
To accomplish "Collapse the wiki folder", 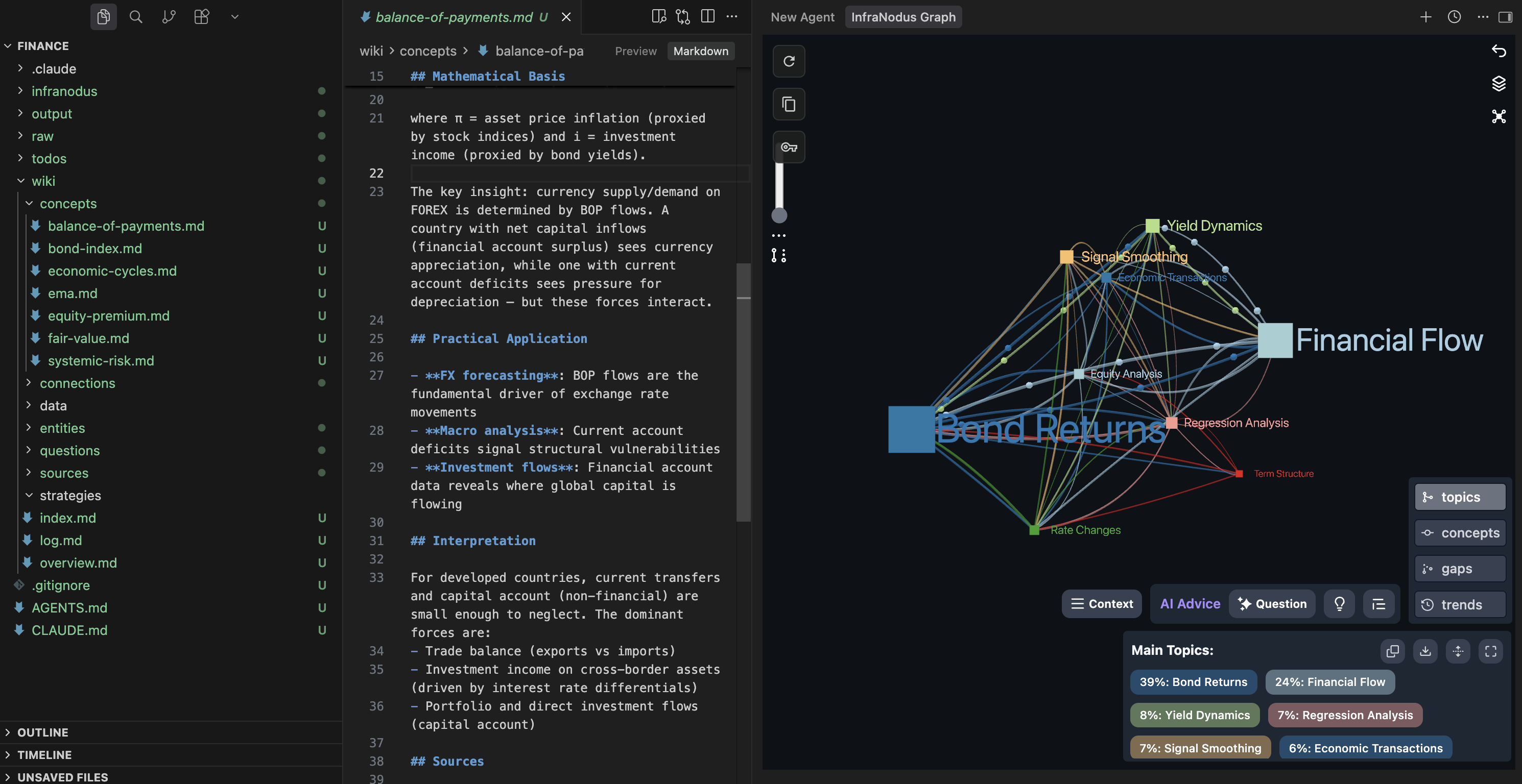I will pyautogui.click(x=171, y=181).
